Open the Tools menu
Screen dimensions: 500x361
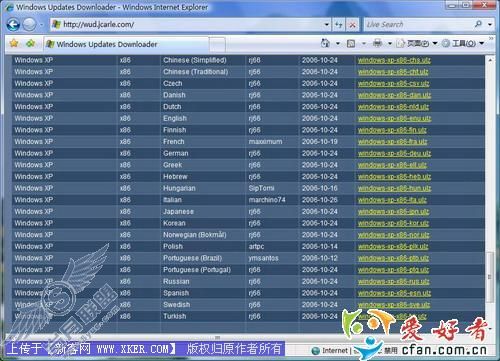point(463,43)
